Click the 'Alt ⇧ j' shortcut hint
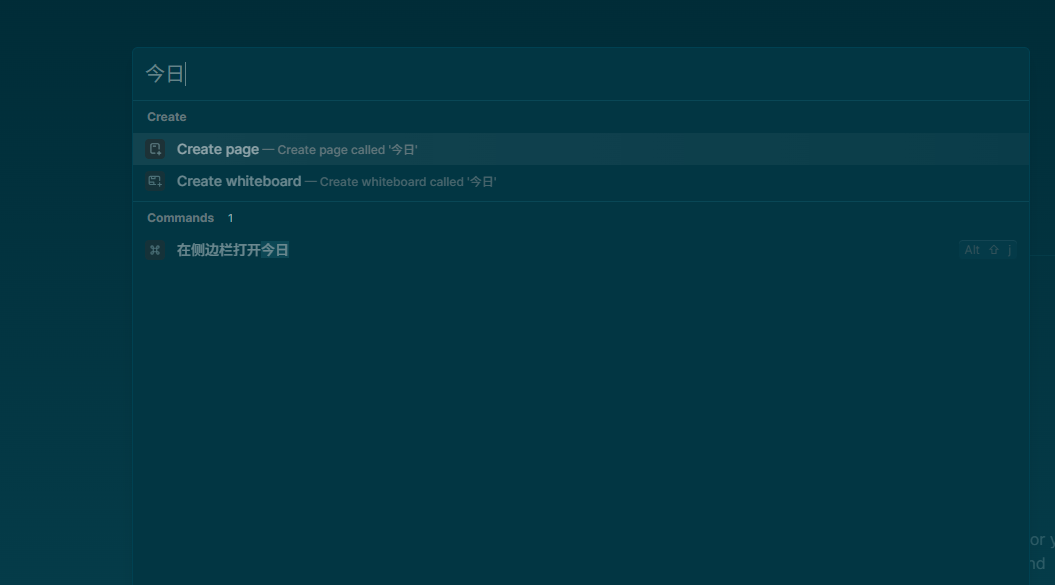Screen dimensions: 1055x585 [x=988, y=250]
